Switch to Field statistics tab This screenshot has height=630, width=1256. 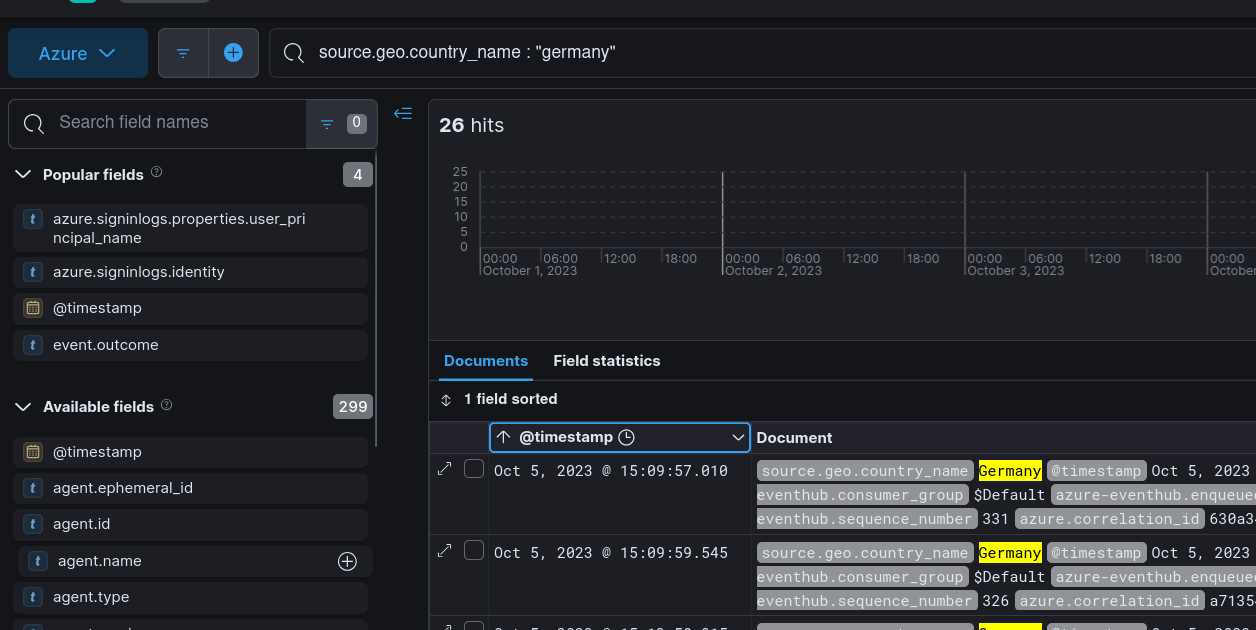point(606,361)
